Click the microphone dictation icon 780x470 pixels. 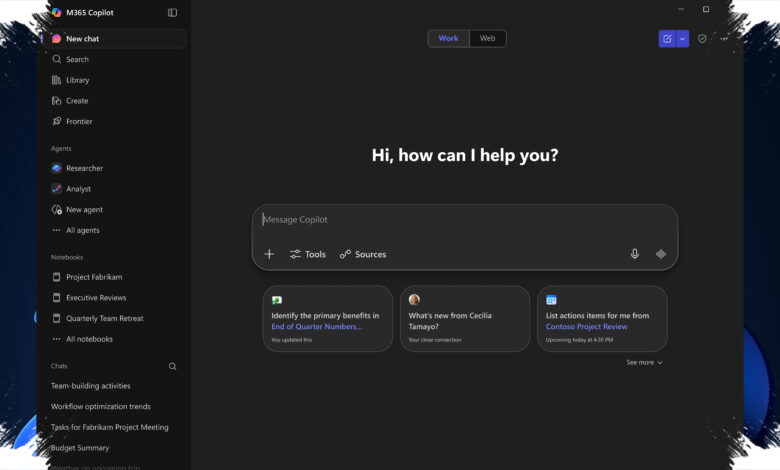[635, 254]
